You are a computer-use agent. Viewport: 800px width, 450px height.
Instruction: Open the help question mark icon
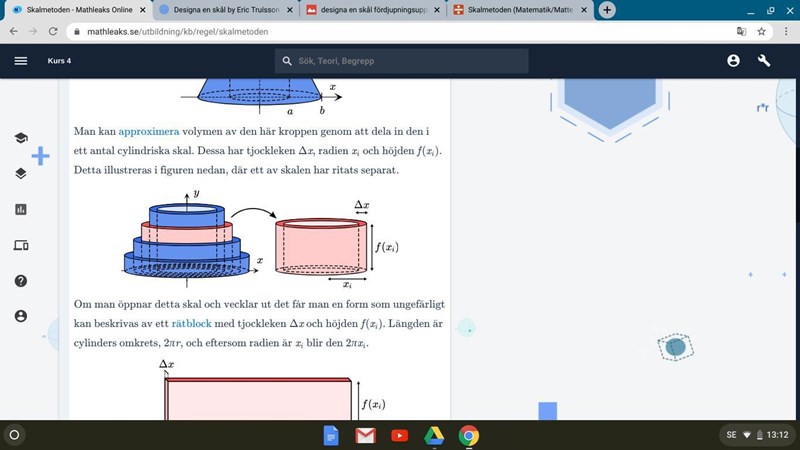(21, 280)
